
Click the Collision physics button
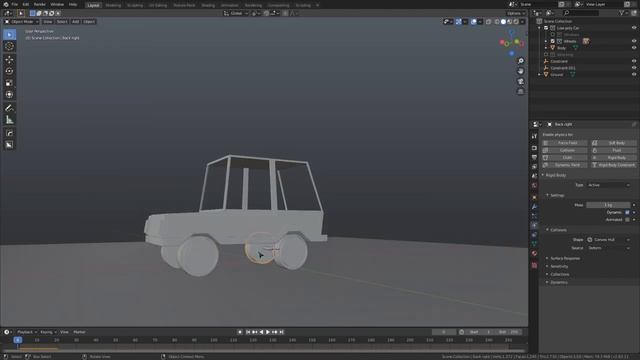[564, 151]
